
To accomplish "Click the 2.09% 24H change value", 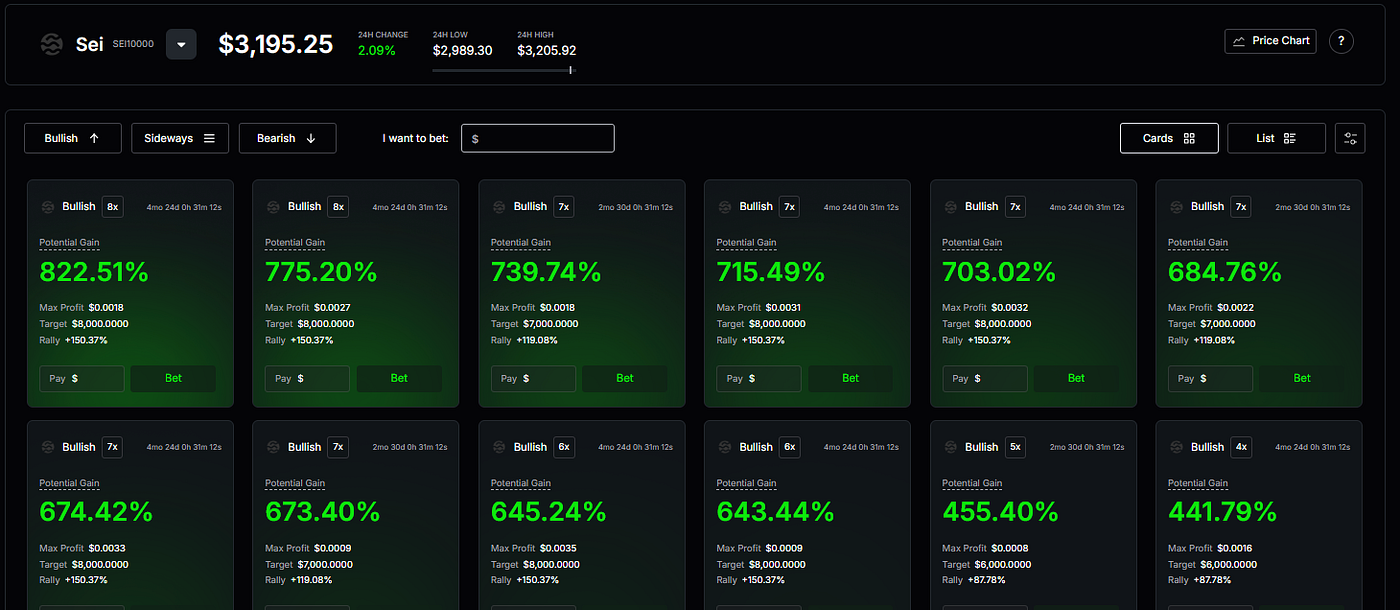I will click(x=377, y=50).
